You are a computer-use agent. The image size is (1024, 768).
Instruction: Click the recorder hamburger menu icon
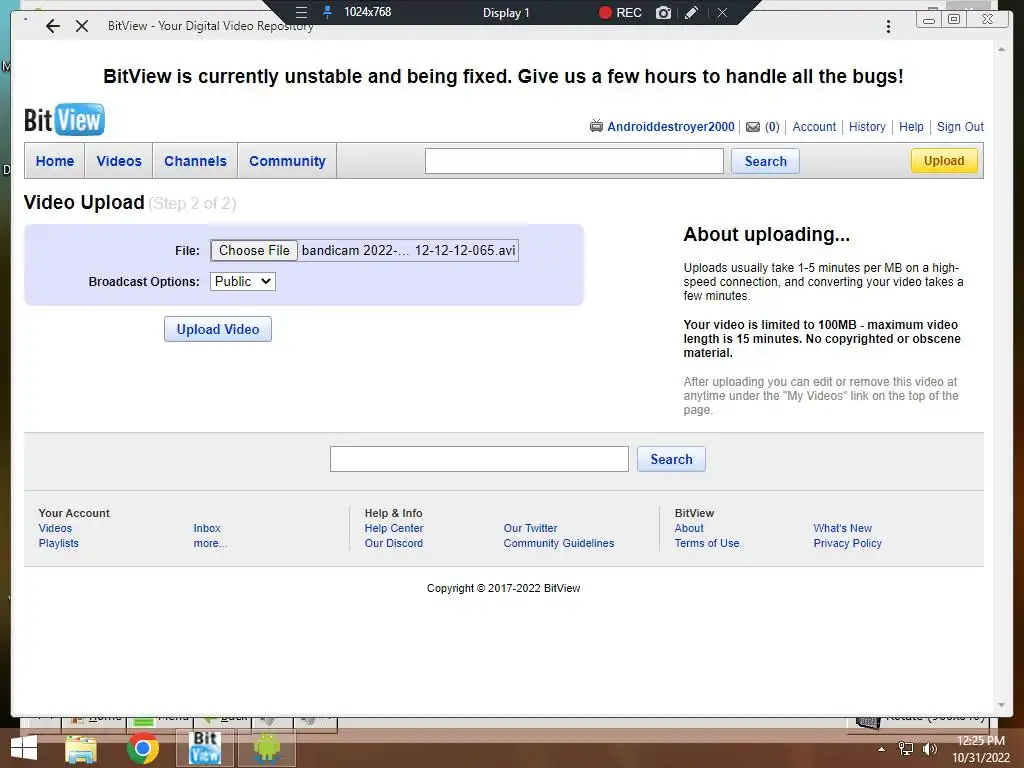tap(301, 12)
